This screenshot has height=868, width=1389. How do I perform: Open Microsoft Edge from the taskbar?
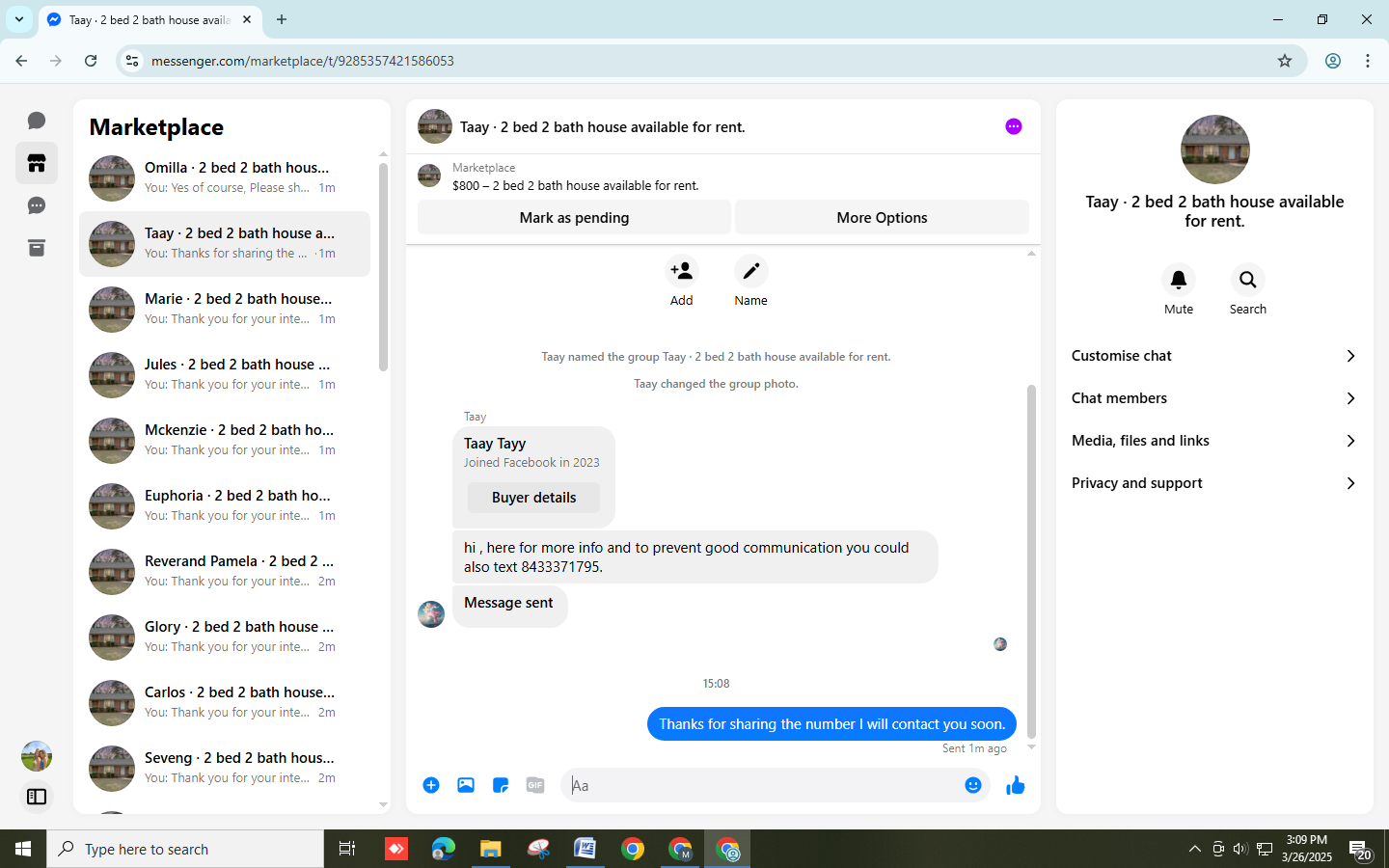(444, 849)
